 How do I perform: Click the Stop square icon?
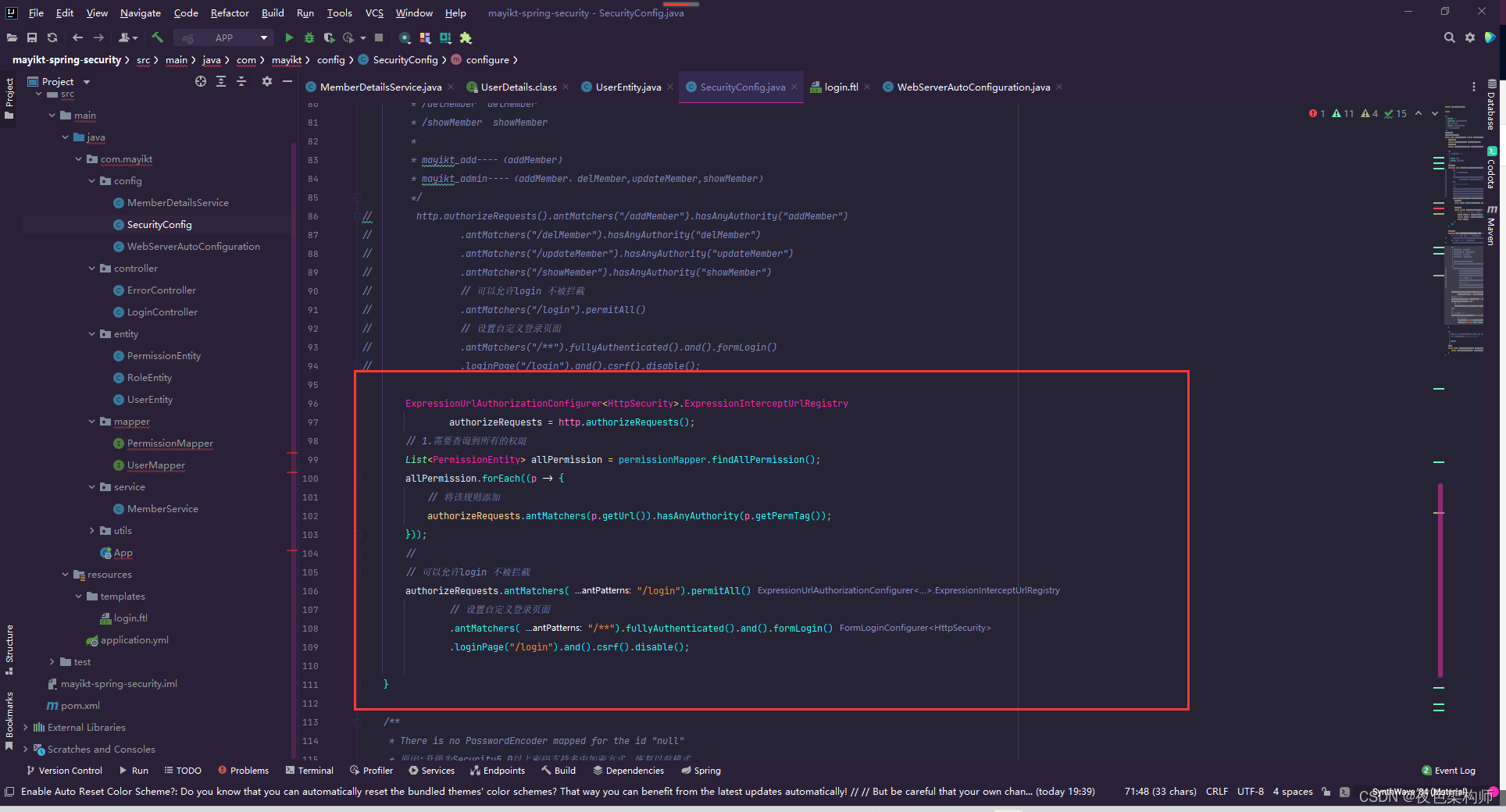pyautogui.click(x=379, y=37)
